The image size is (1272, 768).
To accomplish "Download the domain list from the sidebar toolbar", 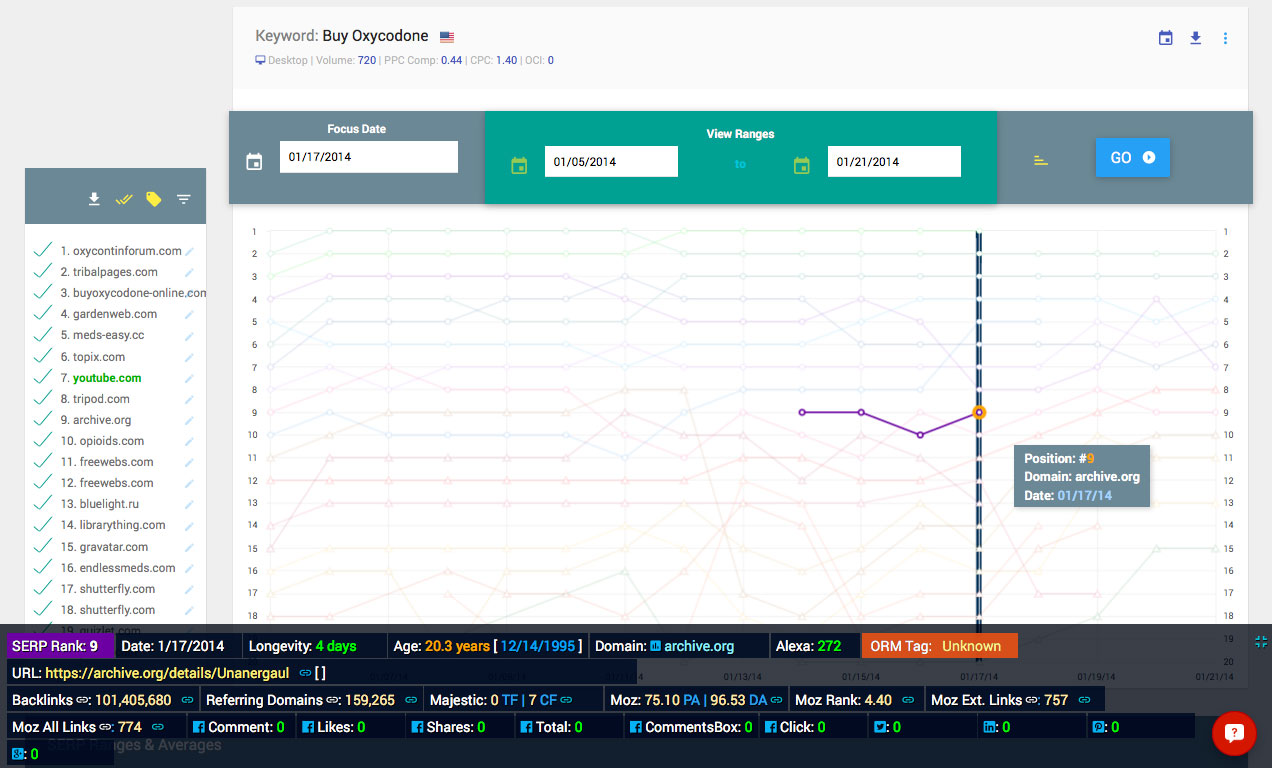I will point(94,199).
